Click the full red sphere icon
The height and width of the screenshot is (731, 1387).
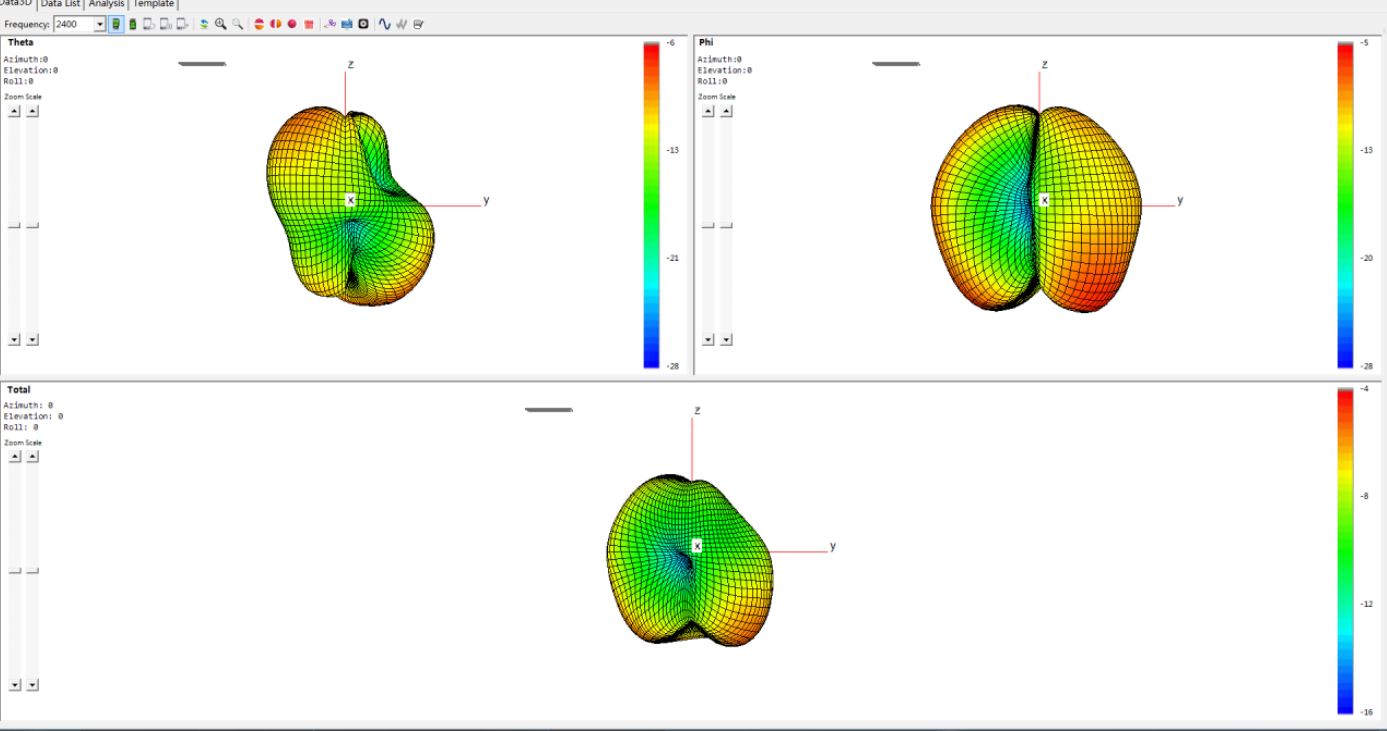292,24
